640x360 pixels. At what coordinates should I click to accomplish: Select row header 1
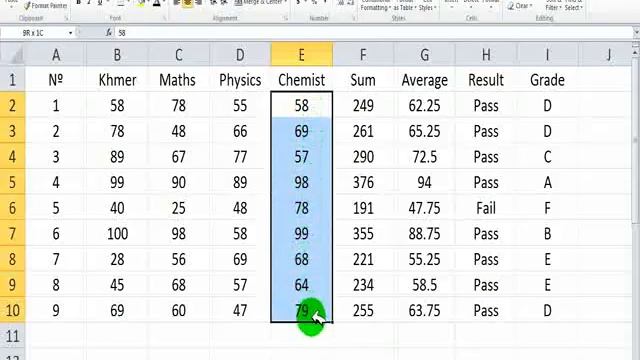coord(12,80)
